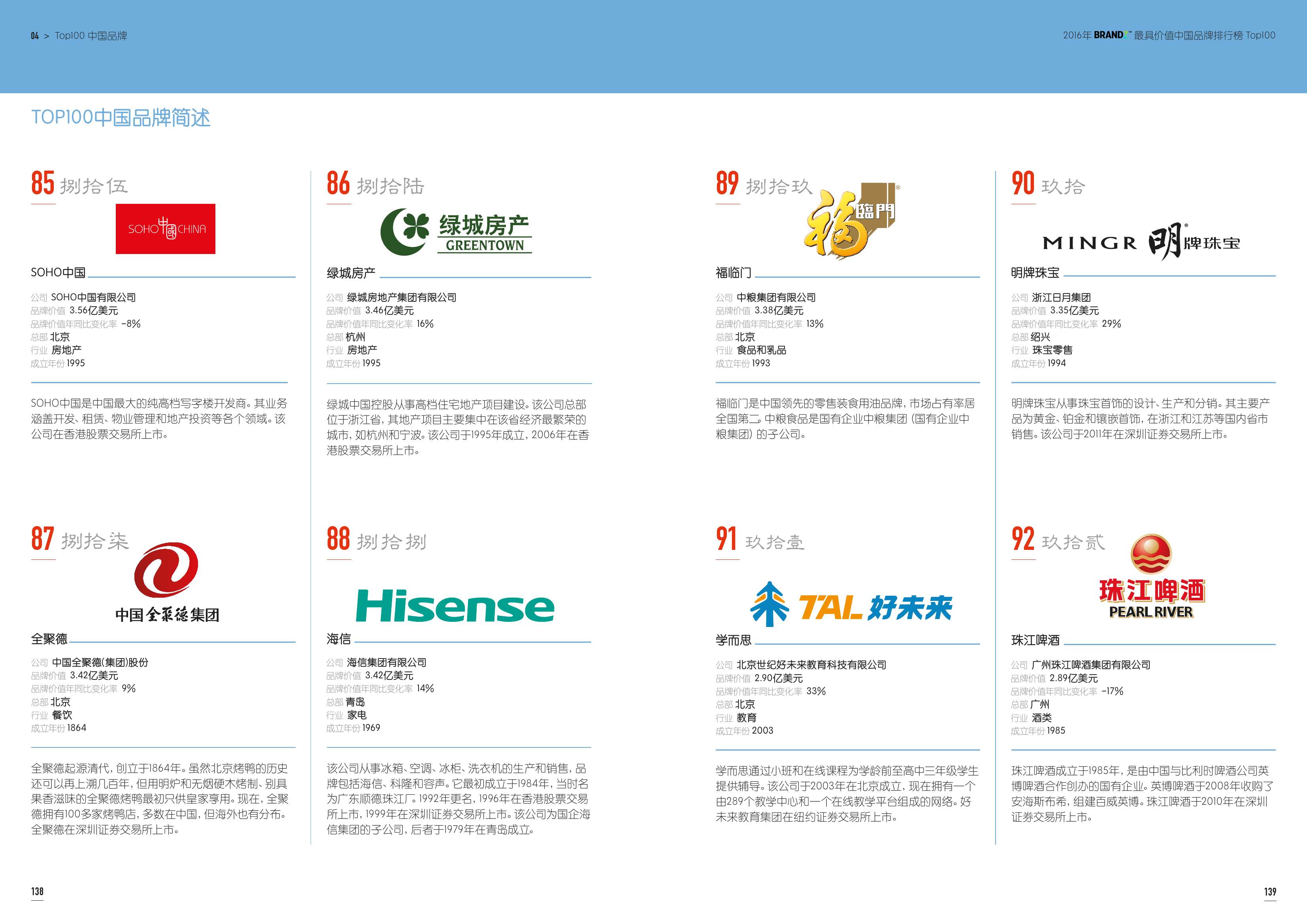Select brand value 3.56亿美元

(94, 311)
